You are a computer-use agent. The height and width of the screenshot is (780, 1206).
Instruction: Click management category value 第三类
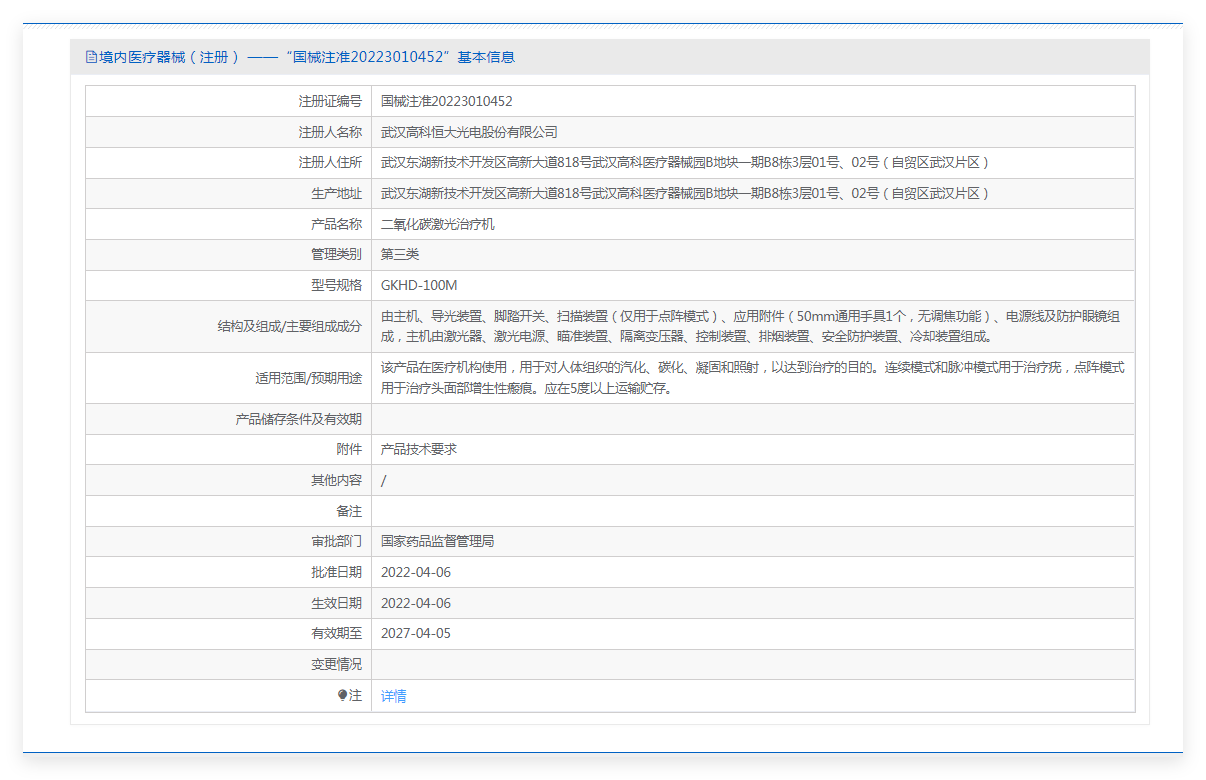pos(400,255)
